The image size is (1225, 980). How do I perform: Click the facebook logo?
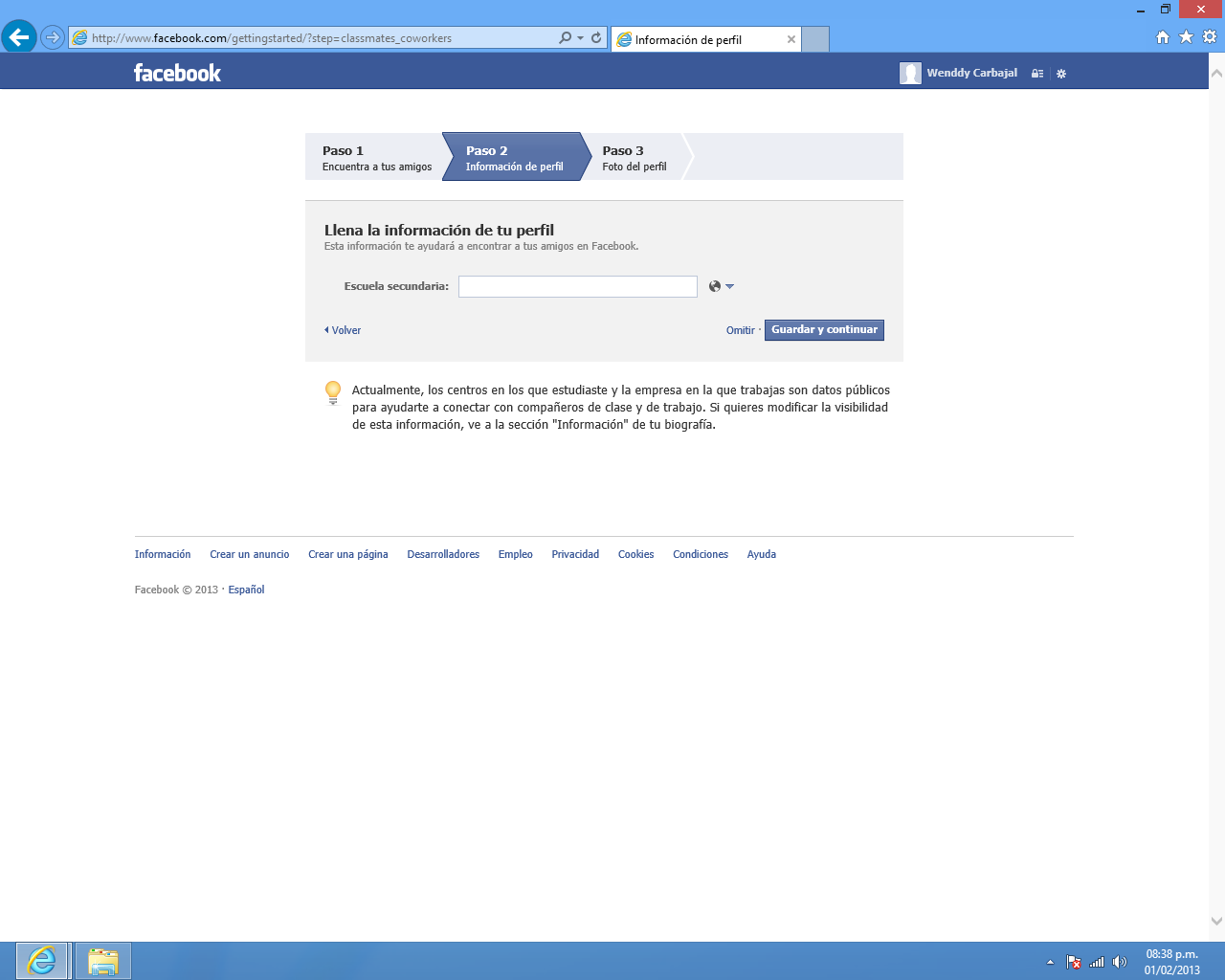[x=177, y=72]
